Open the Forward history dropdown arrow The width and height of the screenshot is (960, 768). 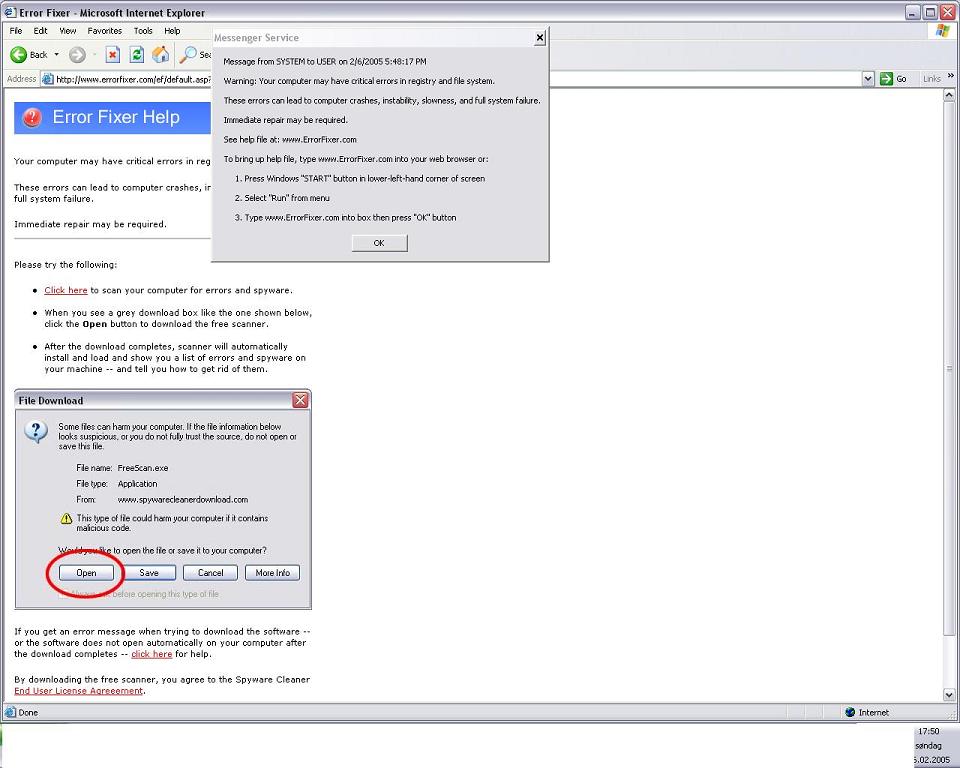95,55
